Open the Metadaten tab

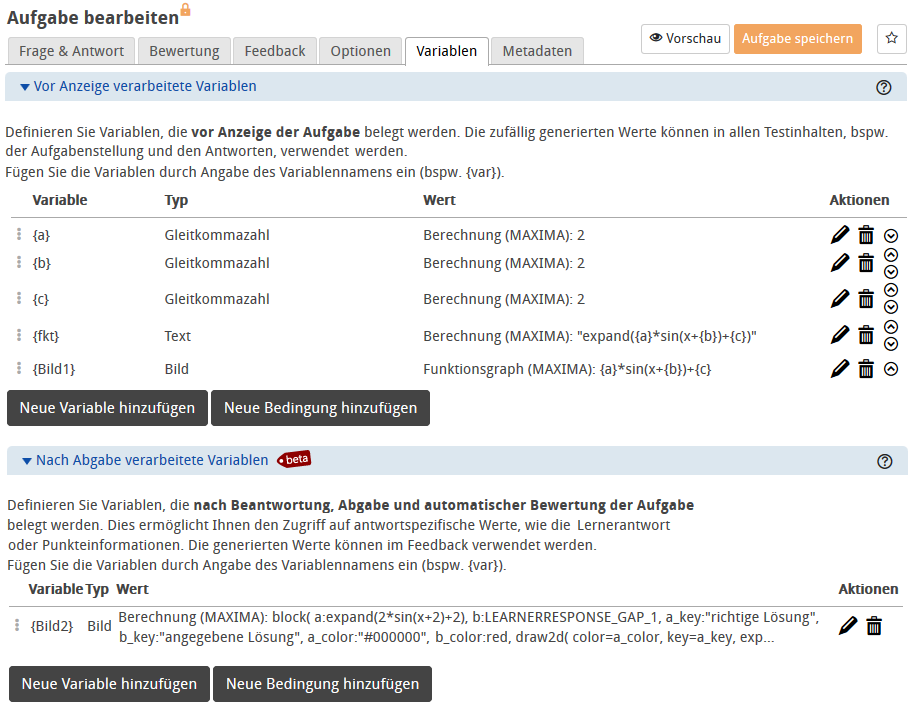(x=537, y=51)
